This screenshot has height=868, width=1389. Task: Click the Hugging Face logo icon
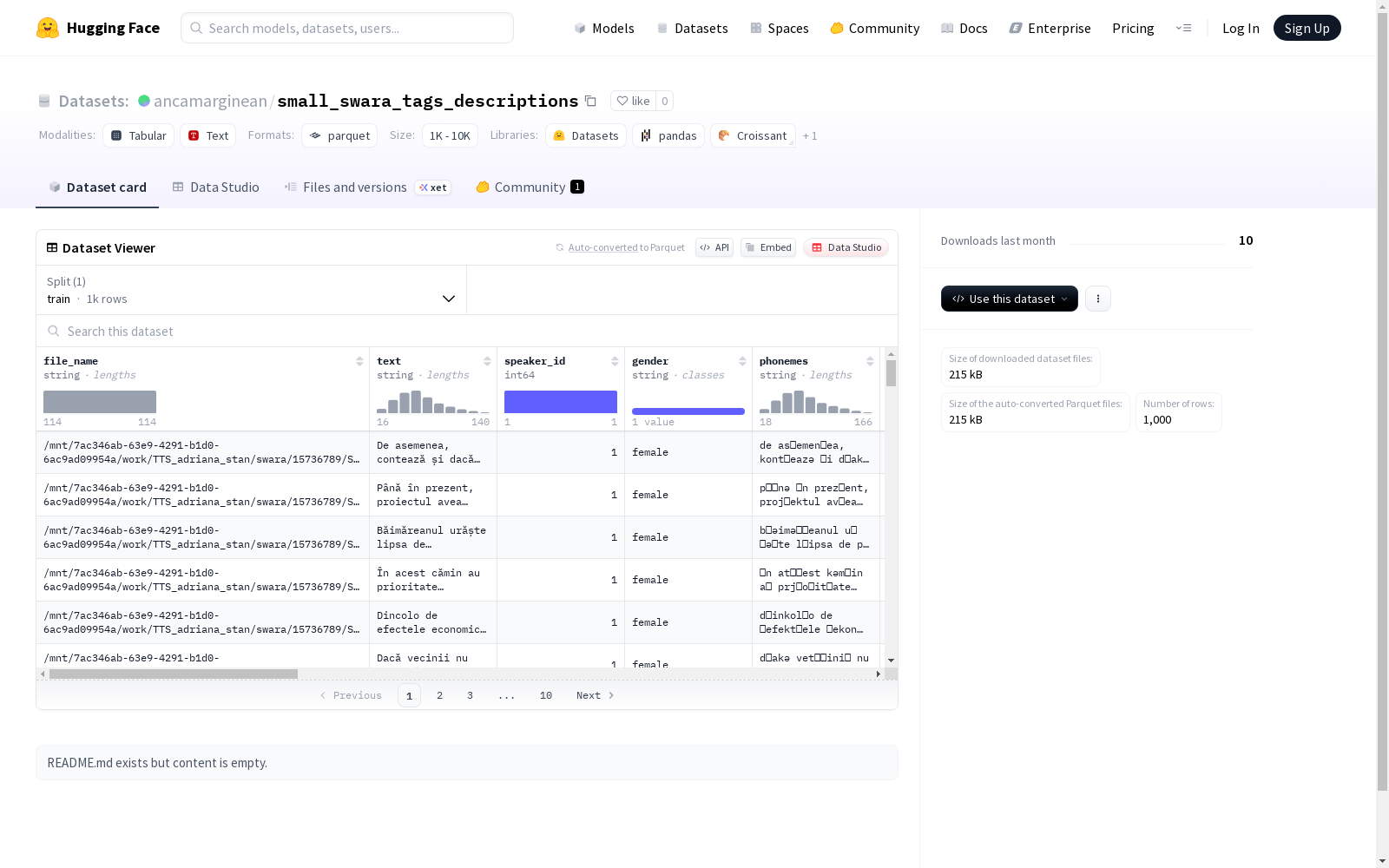click(x=48, y=28)
